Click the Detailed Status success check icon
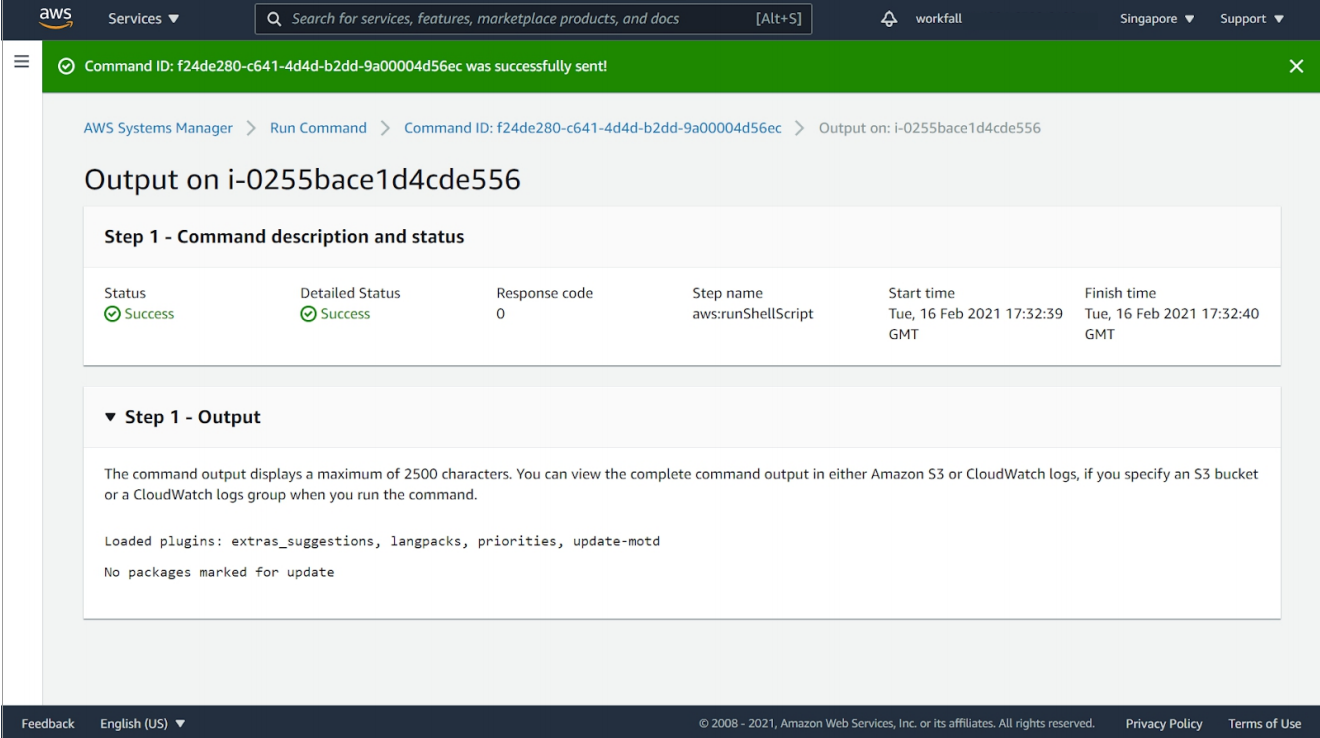 (308, 314)
